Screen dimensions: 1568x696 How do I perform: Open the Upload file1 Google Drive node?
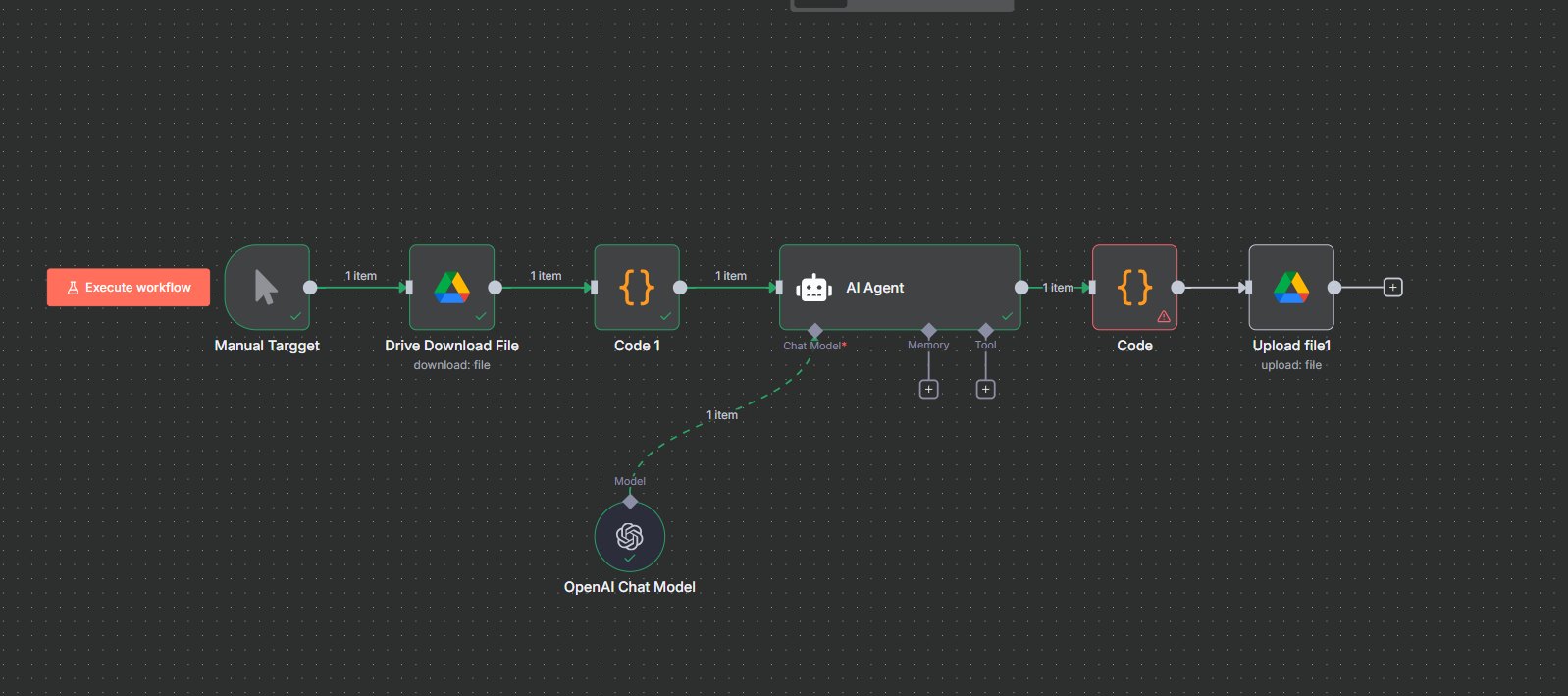(x=1291, y=288)
